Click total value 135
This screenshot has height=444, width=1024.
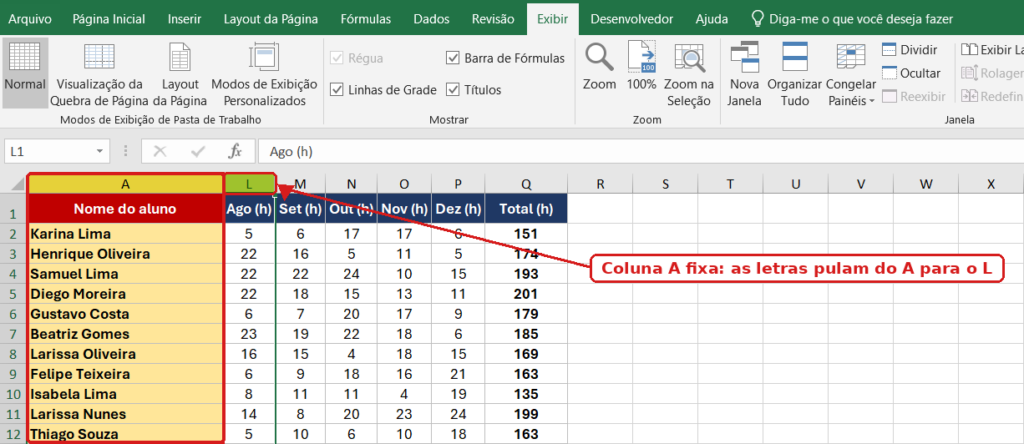click(x=526, y=394)
